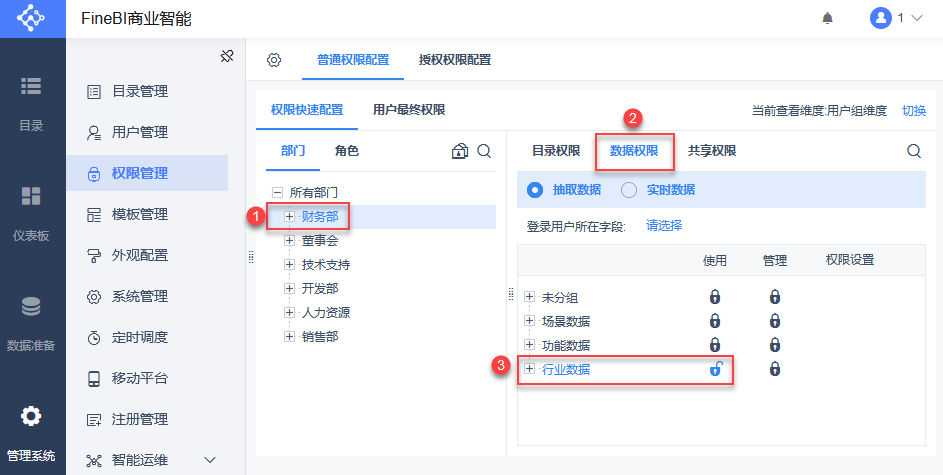
Task: Open 仪表板 in the left navigation bar
Action: [31, 212]
